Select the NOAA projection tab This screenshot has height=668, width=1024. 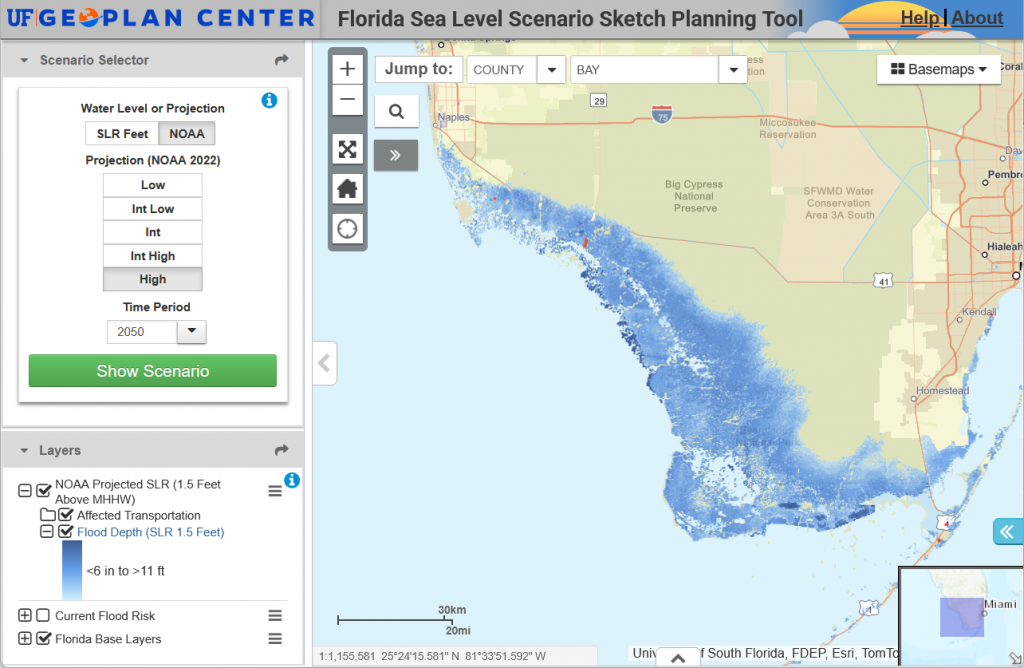186,133
